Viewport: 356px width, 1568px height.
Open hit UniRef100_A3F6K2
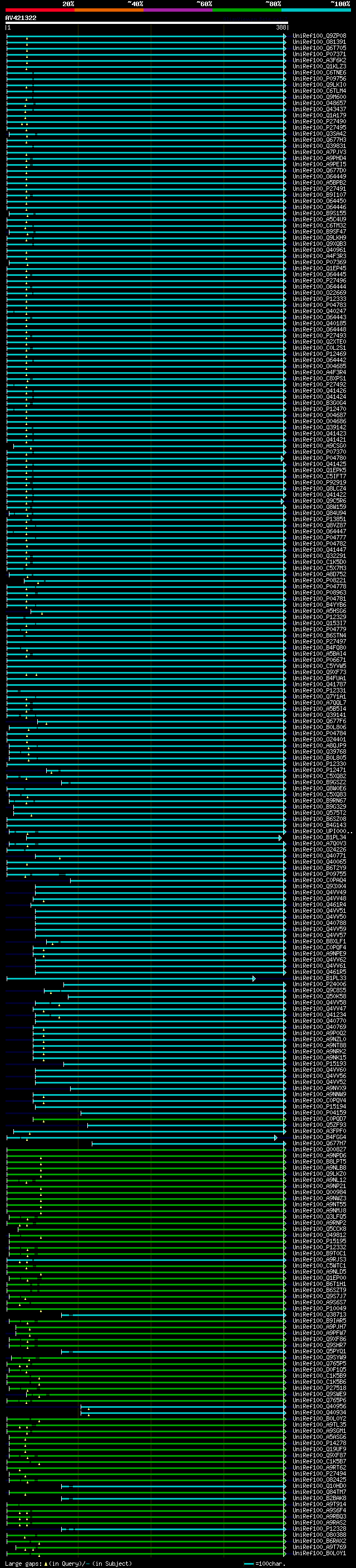click(319, 60)
